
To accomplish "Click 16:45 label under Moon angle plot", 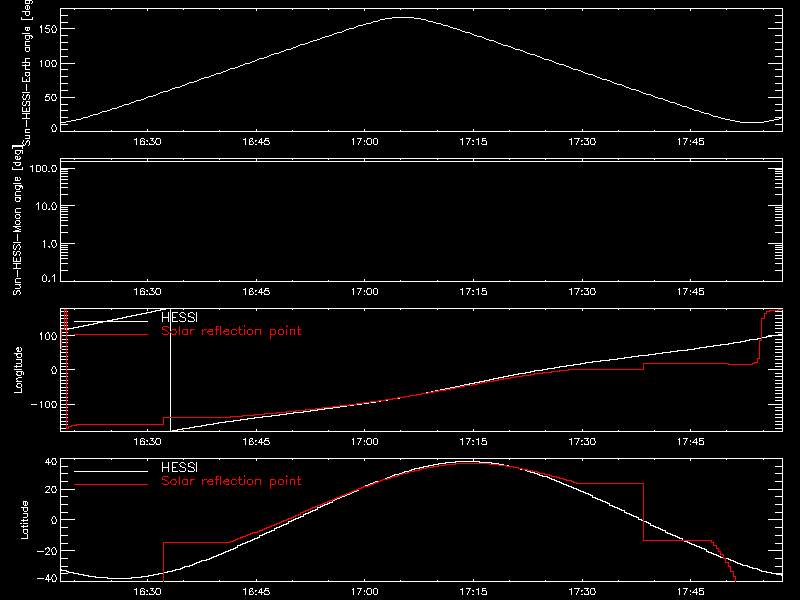I will (x=256, y=292).
